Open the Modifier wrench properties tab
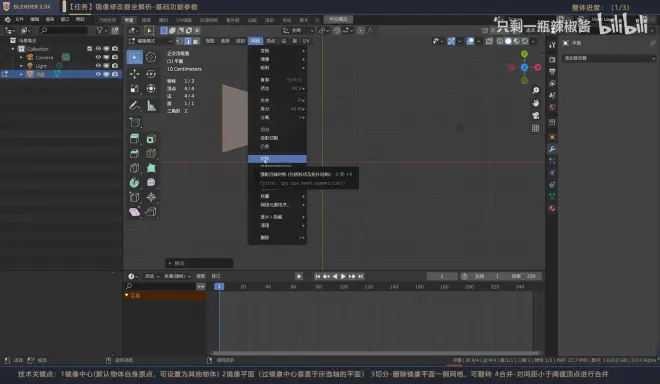 552,149
